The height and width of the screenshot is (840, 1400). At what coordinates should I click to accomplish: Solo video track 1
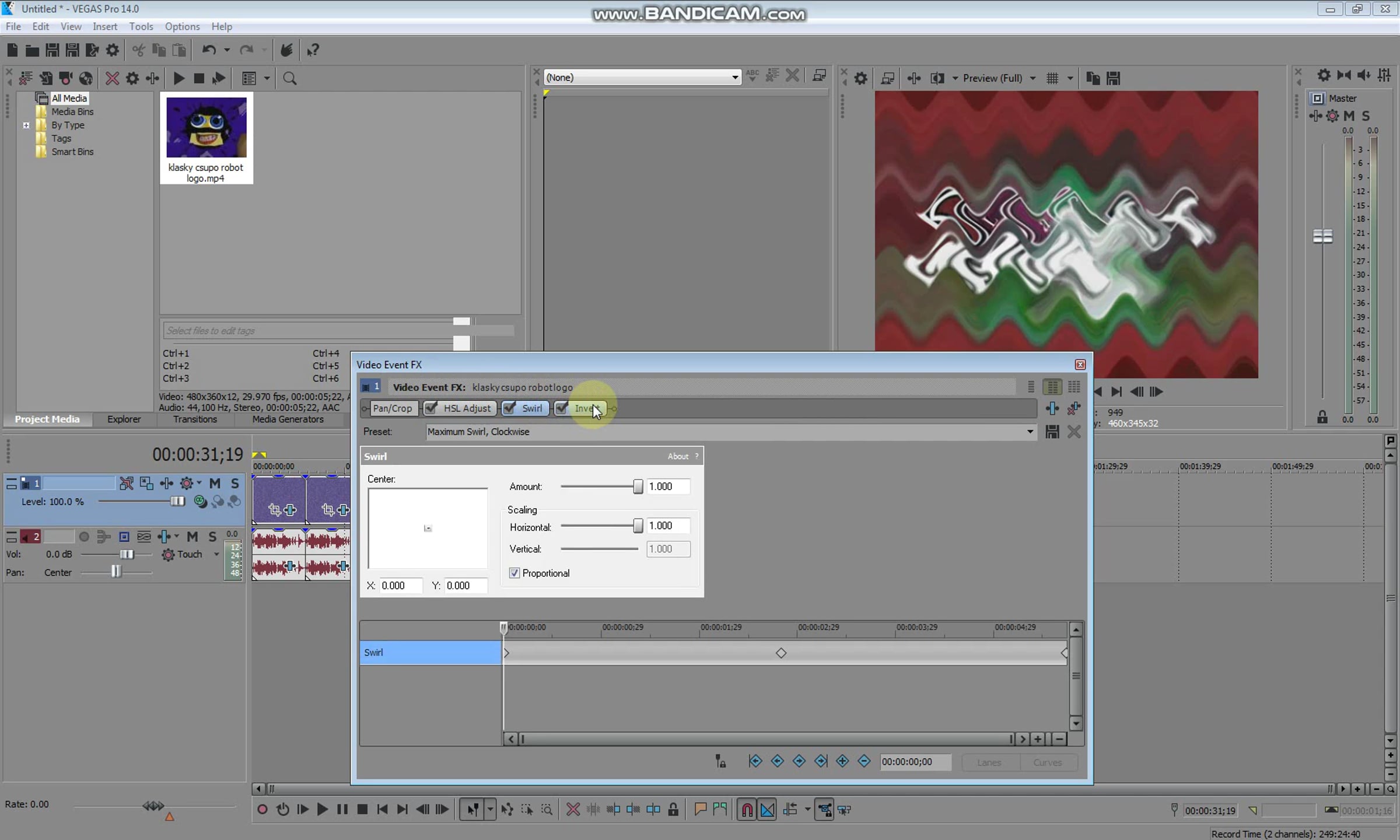click(235, 483)
